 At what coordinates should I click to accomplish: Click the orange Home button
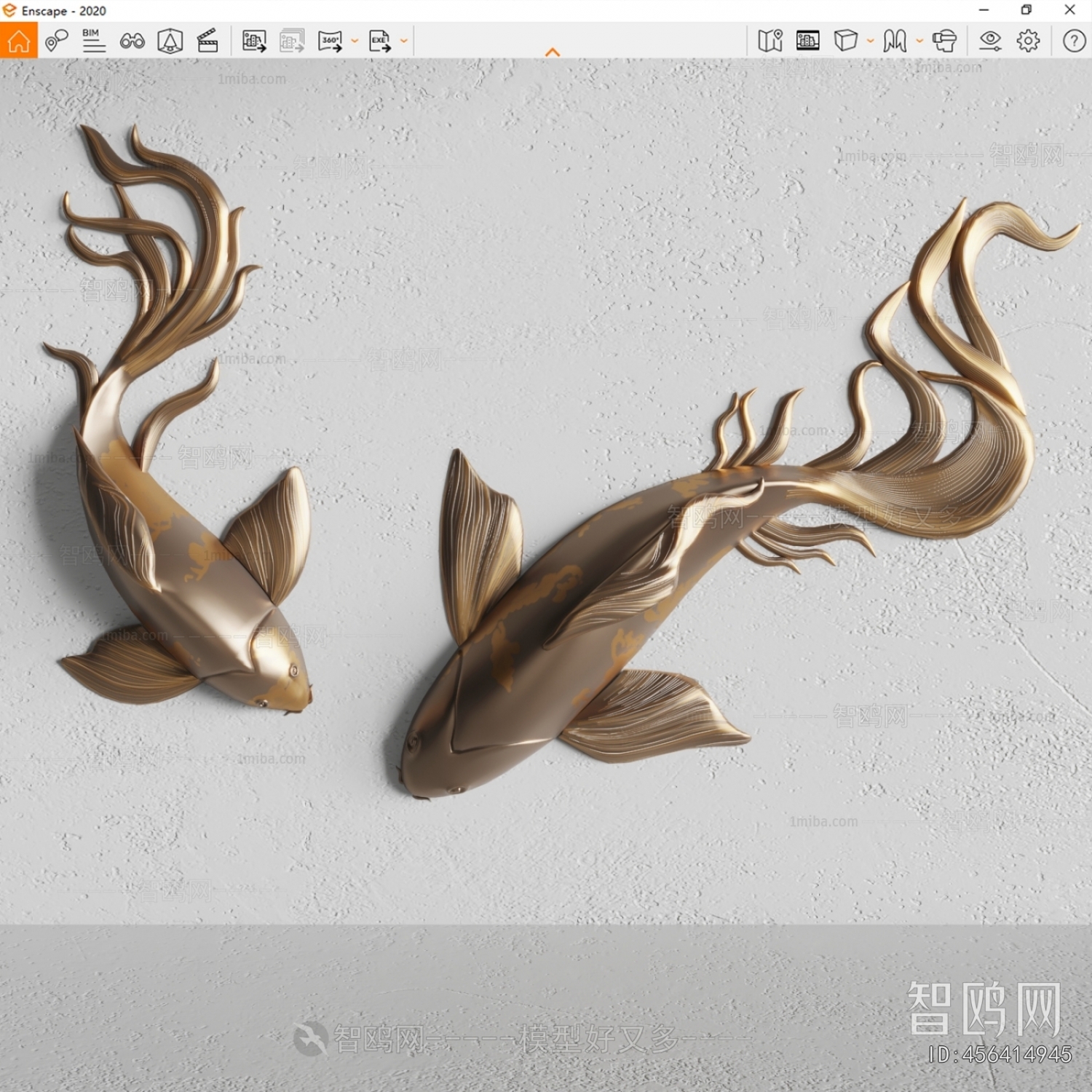pyautogui.click(x=19, y=40)
